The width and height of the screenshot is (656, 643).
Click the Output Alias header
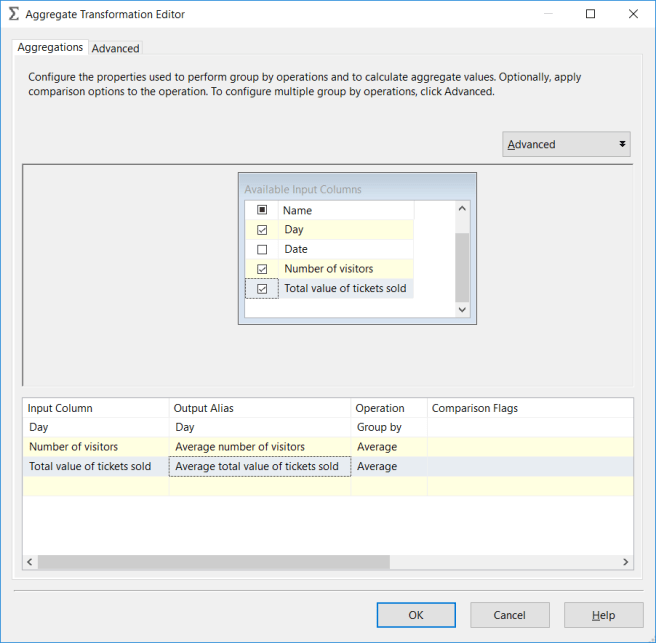click(x=260, y=408)
